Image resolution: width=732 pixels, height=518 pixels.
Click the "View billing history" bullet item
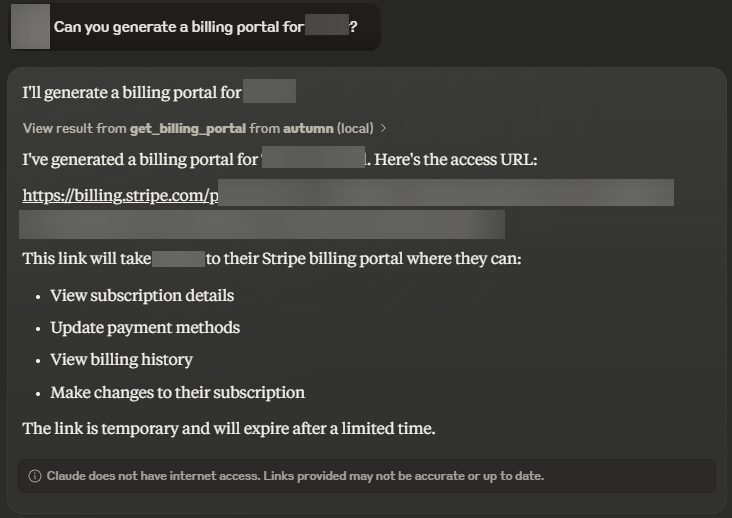(x=121, y=359)
